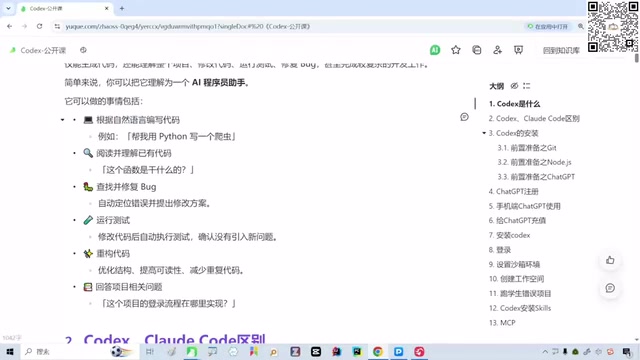Go to outline item 8. 登录

500,250
